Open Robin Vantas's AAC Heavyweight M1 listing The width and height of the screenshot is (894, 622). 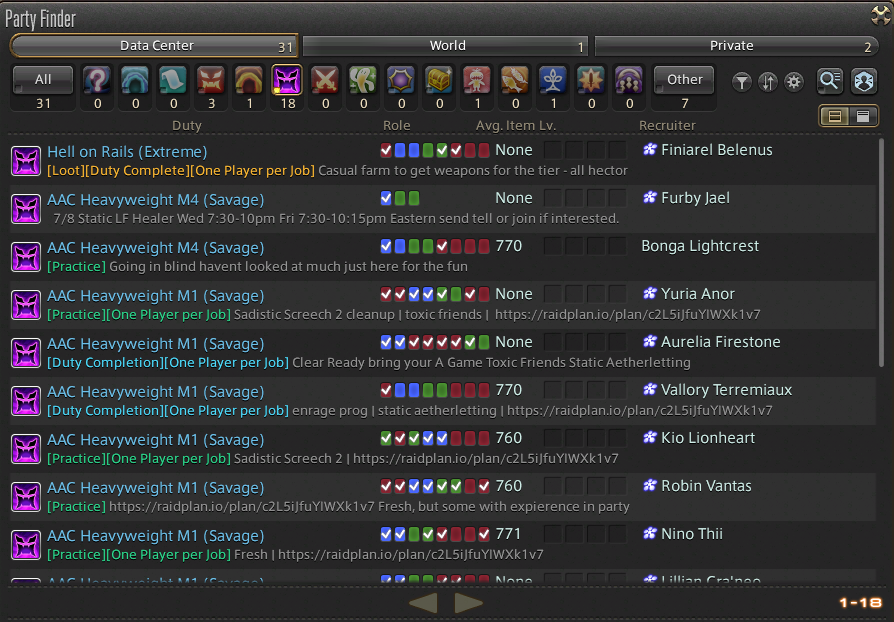pos(442,496)
